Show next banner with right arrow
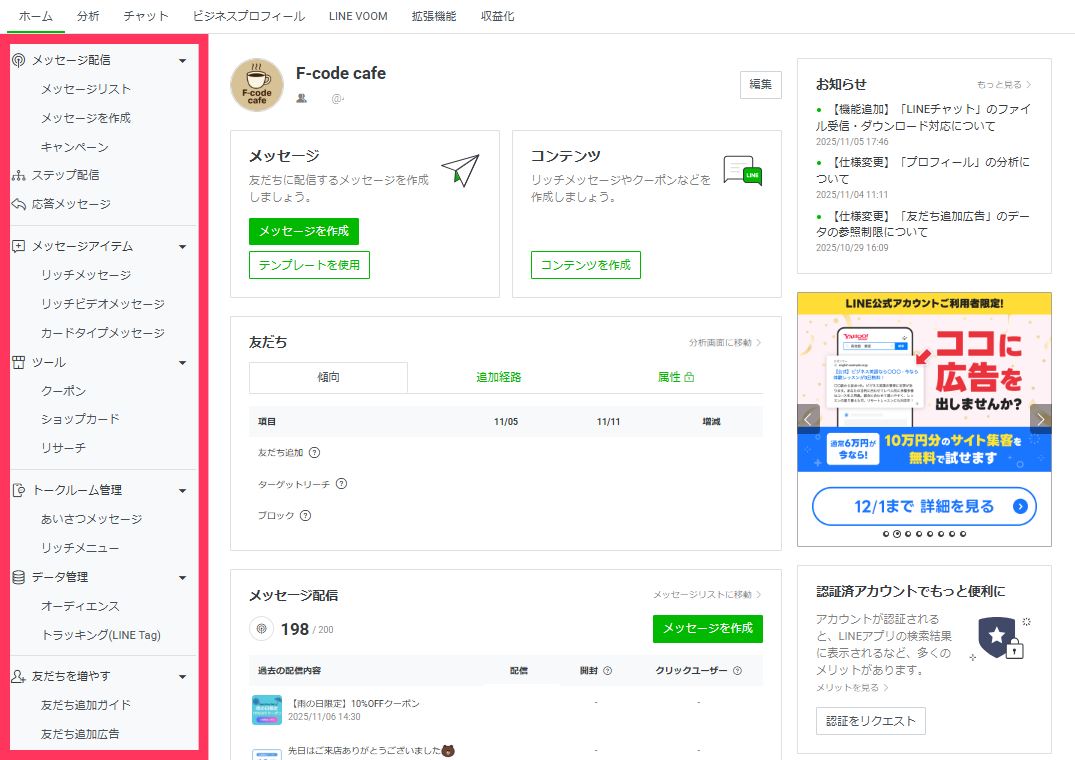The image size is (1075, 760). click(x=1040, y=419)
